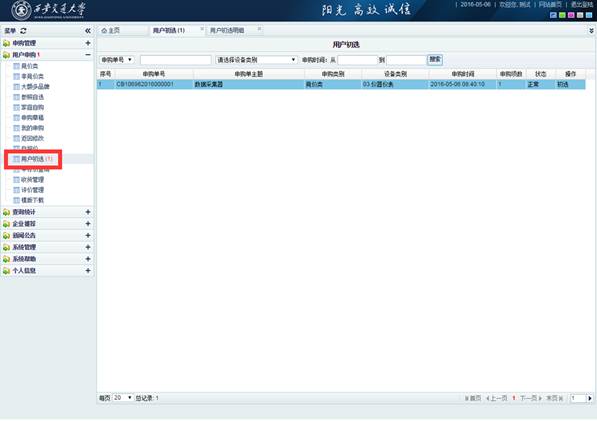Click 下一页 next page link

point(531,398)
